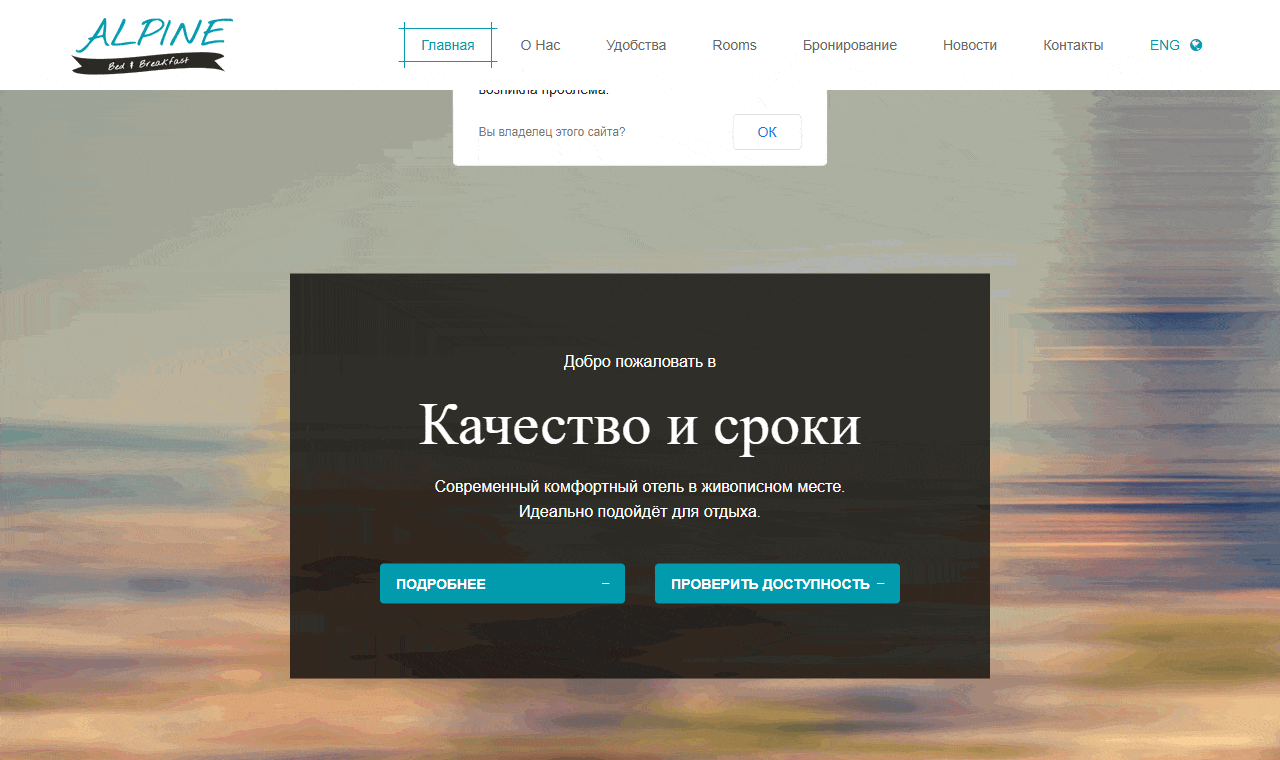1280x760 pixels.
Task: Dismiss the dialog with the ОК button
Action: (767, 132)
